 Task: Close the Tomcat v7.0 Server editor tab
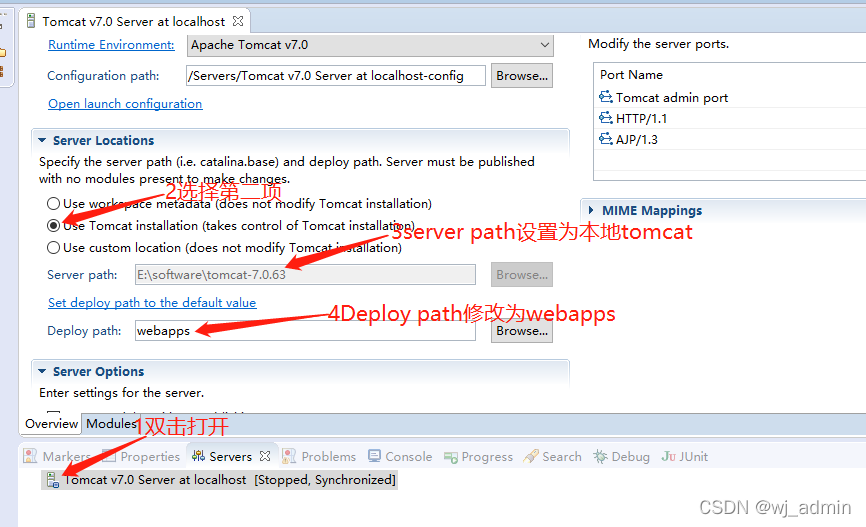[238, 21]
